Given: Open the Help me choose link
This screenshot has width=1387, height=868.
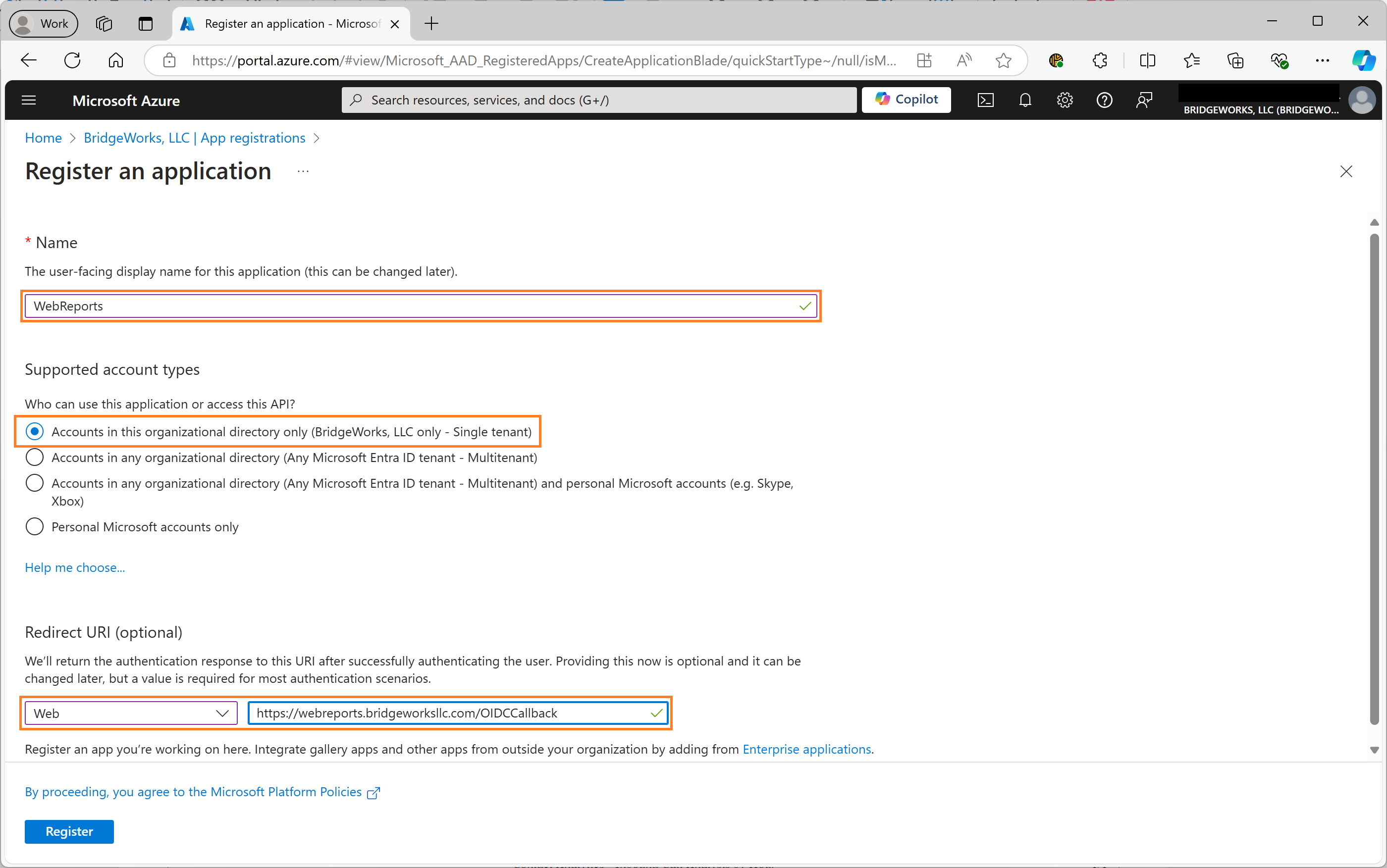Looking at the screenshot, I should point(75,567).
